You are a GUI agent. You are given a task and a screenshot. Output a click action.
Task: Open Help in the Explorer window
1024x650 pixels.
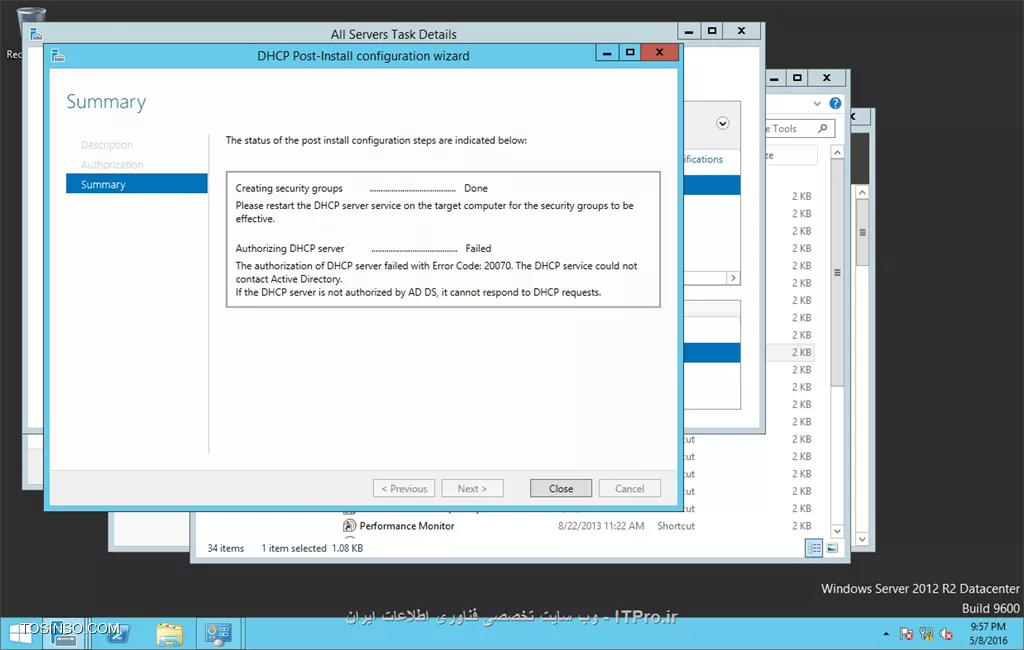(835, 103)
